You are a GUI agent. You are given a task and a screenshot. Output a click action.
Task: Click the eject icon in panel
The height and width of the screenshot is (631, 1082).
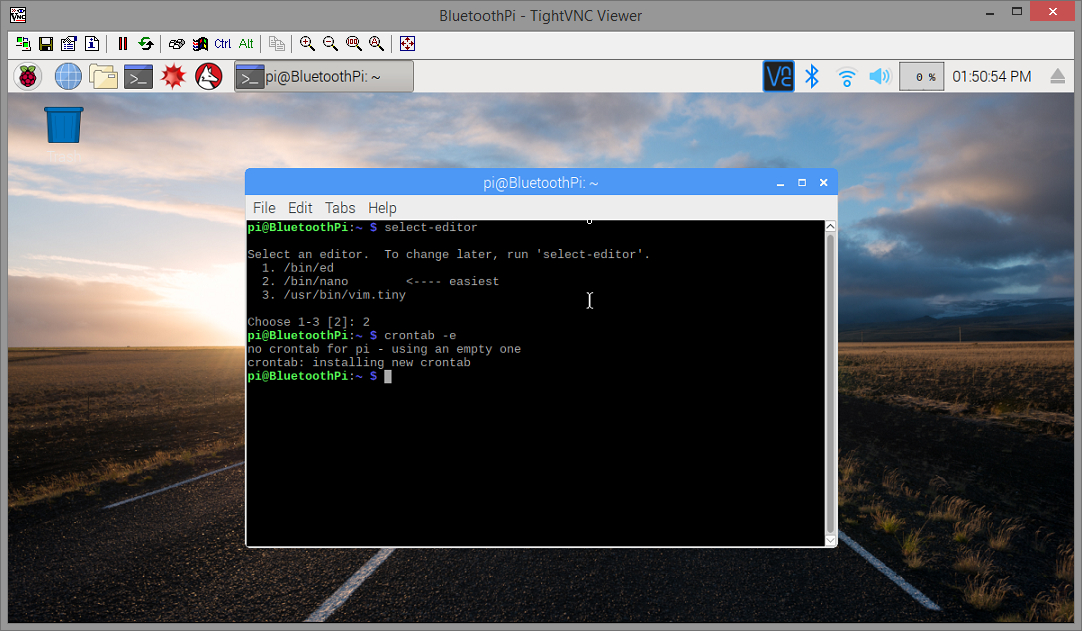(1057, 77)
